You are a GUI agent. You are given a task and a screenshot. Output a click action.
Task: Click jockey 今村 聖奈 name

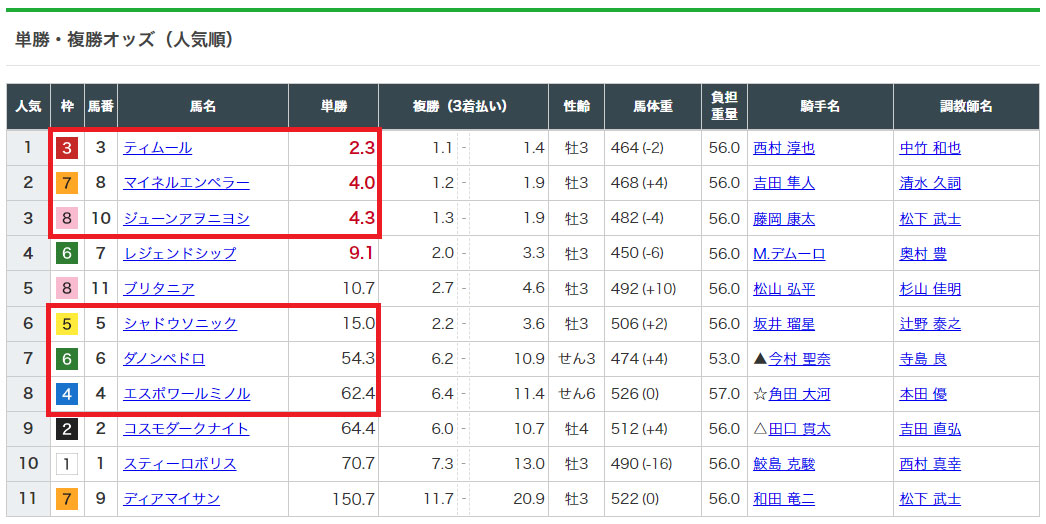pos(798,359)
